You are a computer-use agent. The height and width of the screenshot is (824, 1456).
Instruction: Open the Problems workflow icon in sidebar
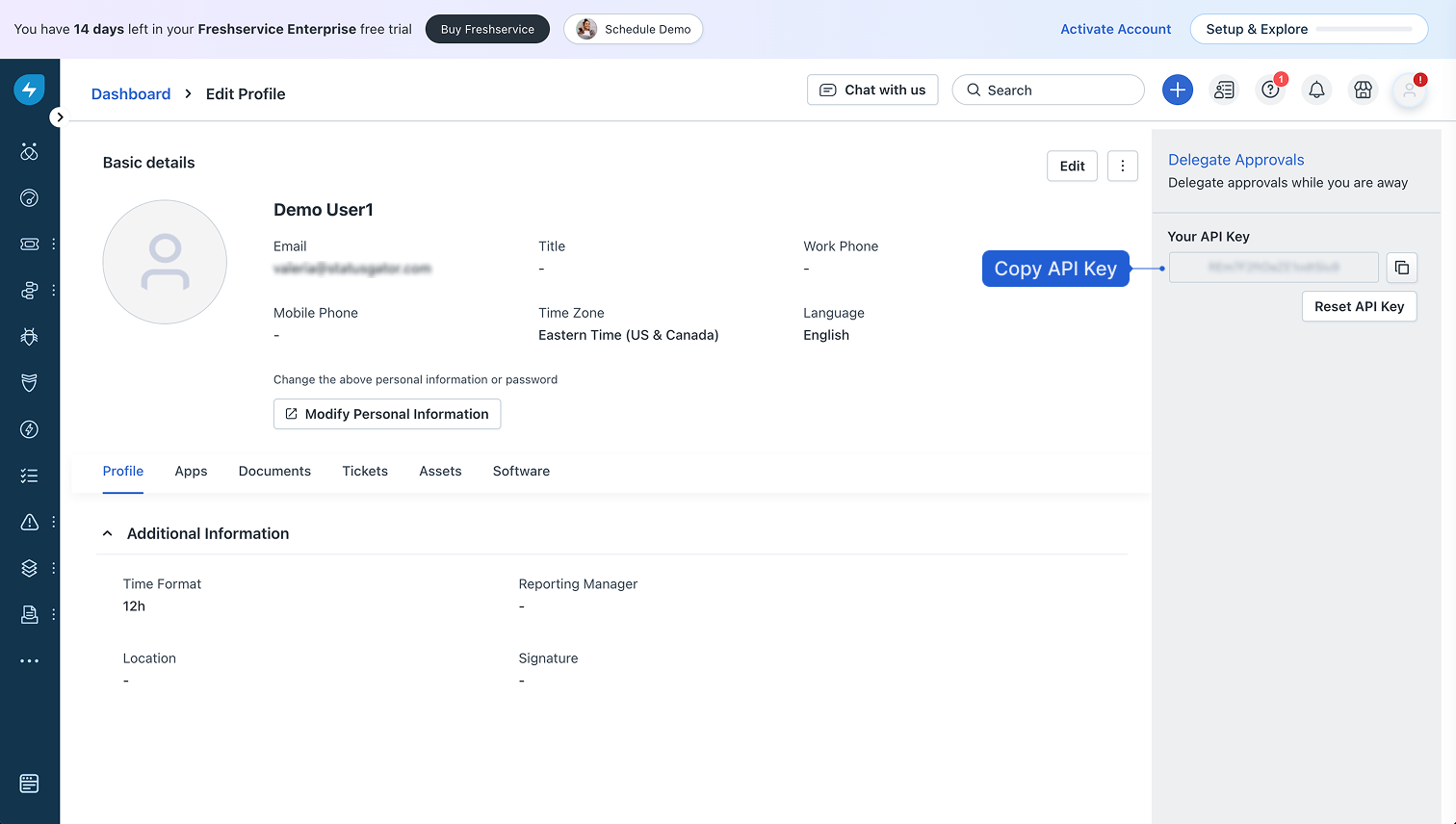[x=29, y=291]
